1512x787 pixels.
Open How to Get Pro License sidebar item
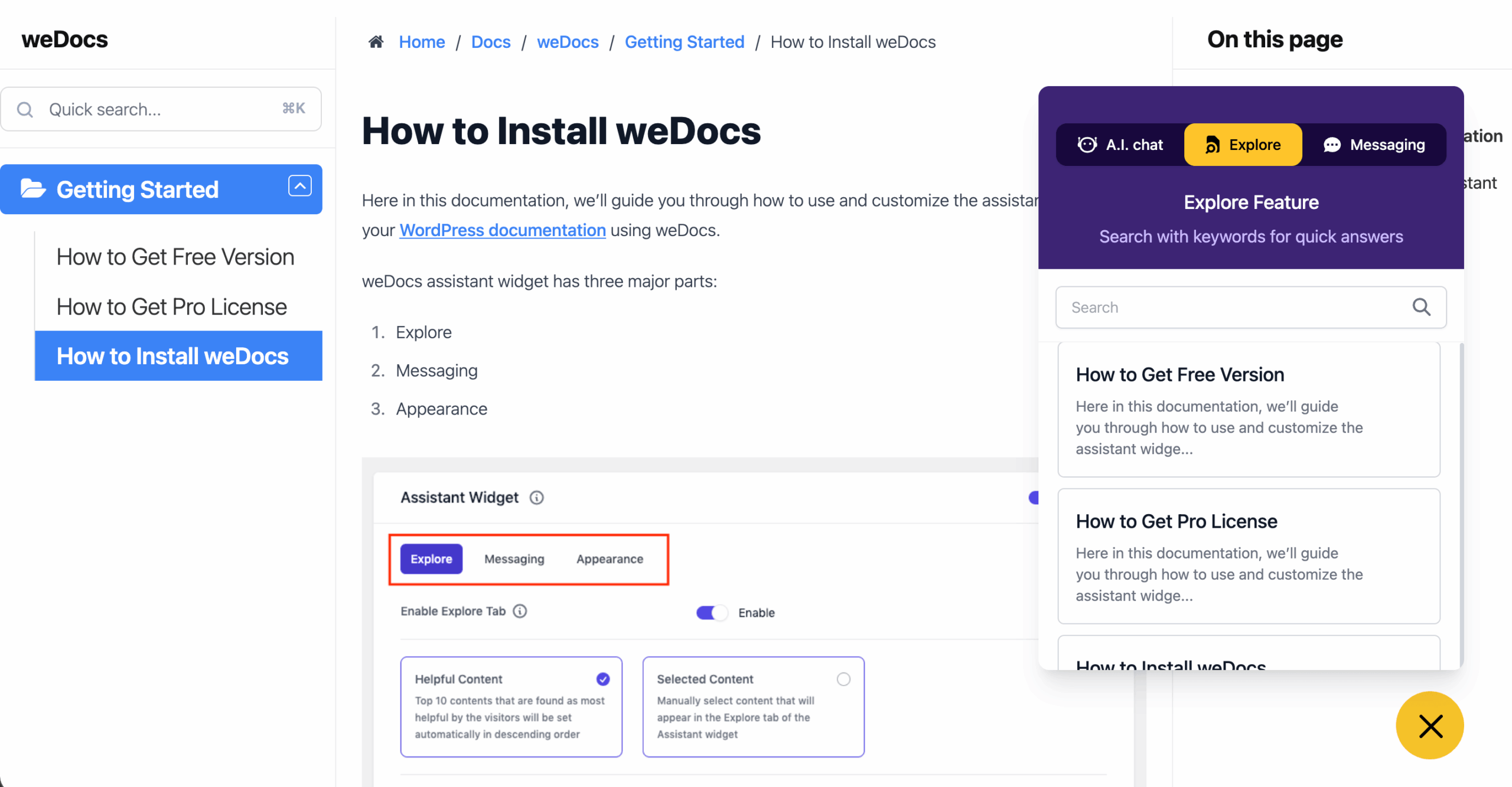(x=172, y=307)
